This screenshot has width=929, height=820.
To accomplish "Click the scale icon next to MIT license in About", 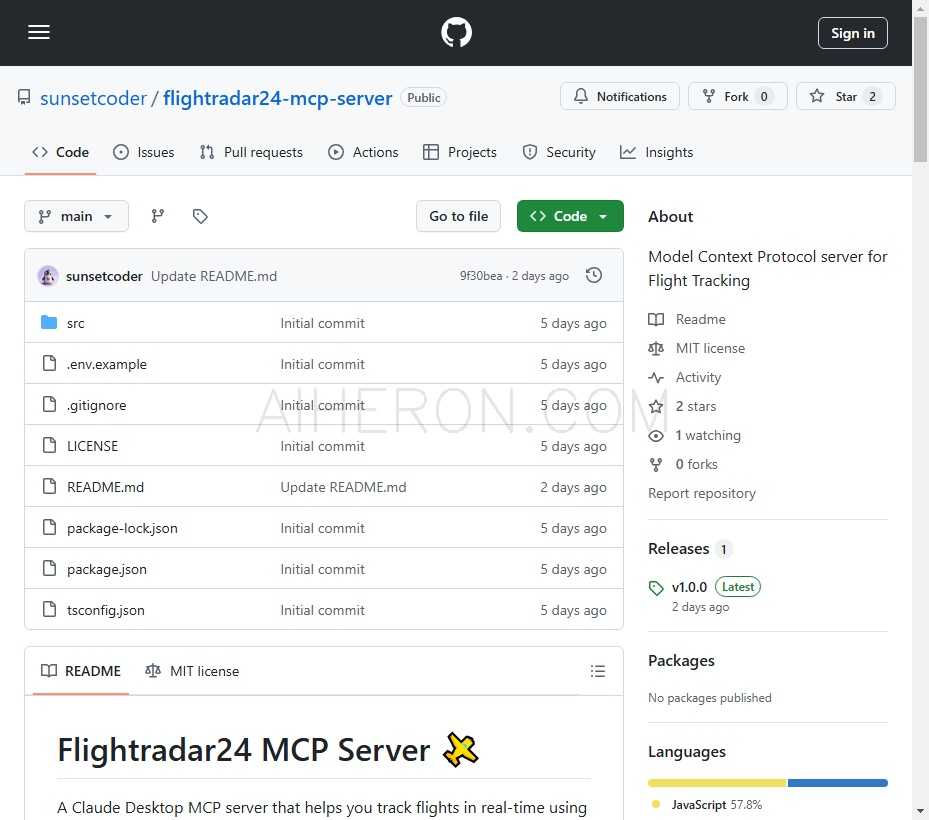I will tap(656, 348).
